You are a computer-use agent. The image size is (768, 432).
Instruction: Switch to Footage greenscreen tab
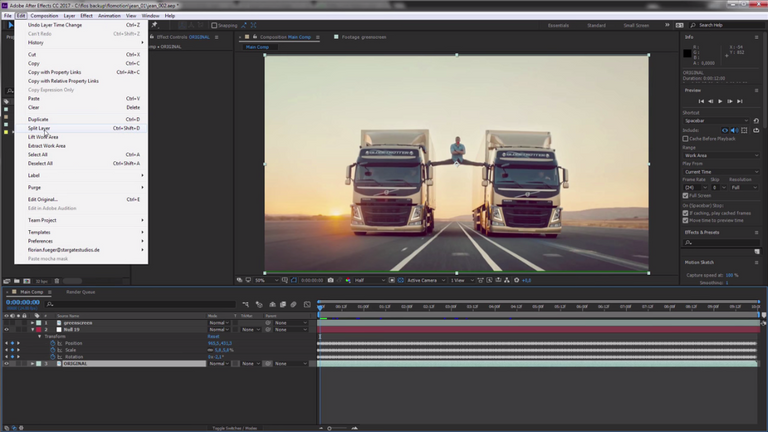tap(363, 37)
